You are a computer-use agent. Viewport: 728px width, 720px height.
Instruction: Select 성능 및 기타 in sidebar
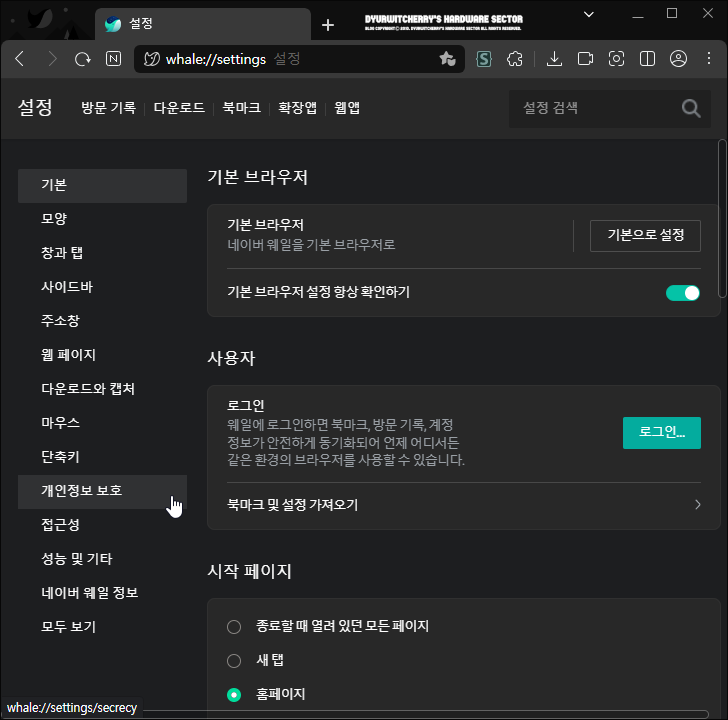(102, 559)
